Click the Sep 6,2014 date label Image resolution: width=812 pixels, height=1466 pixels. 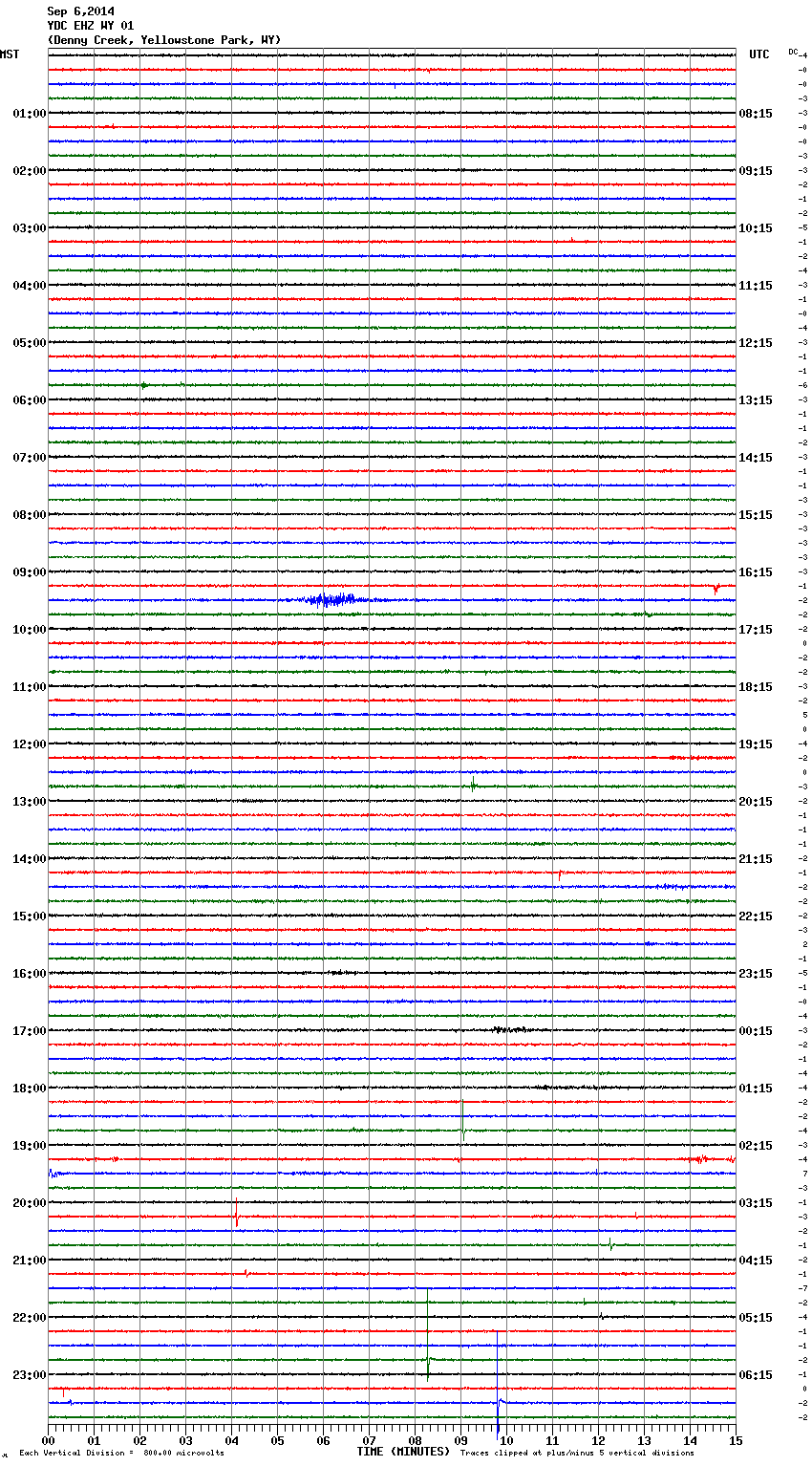80,11
